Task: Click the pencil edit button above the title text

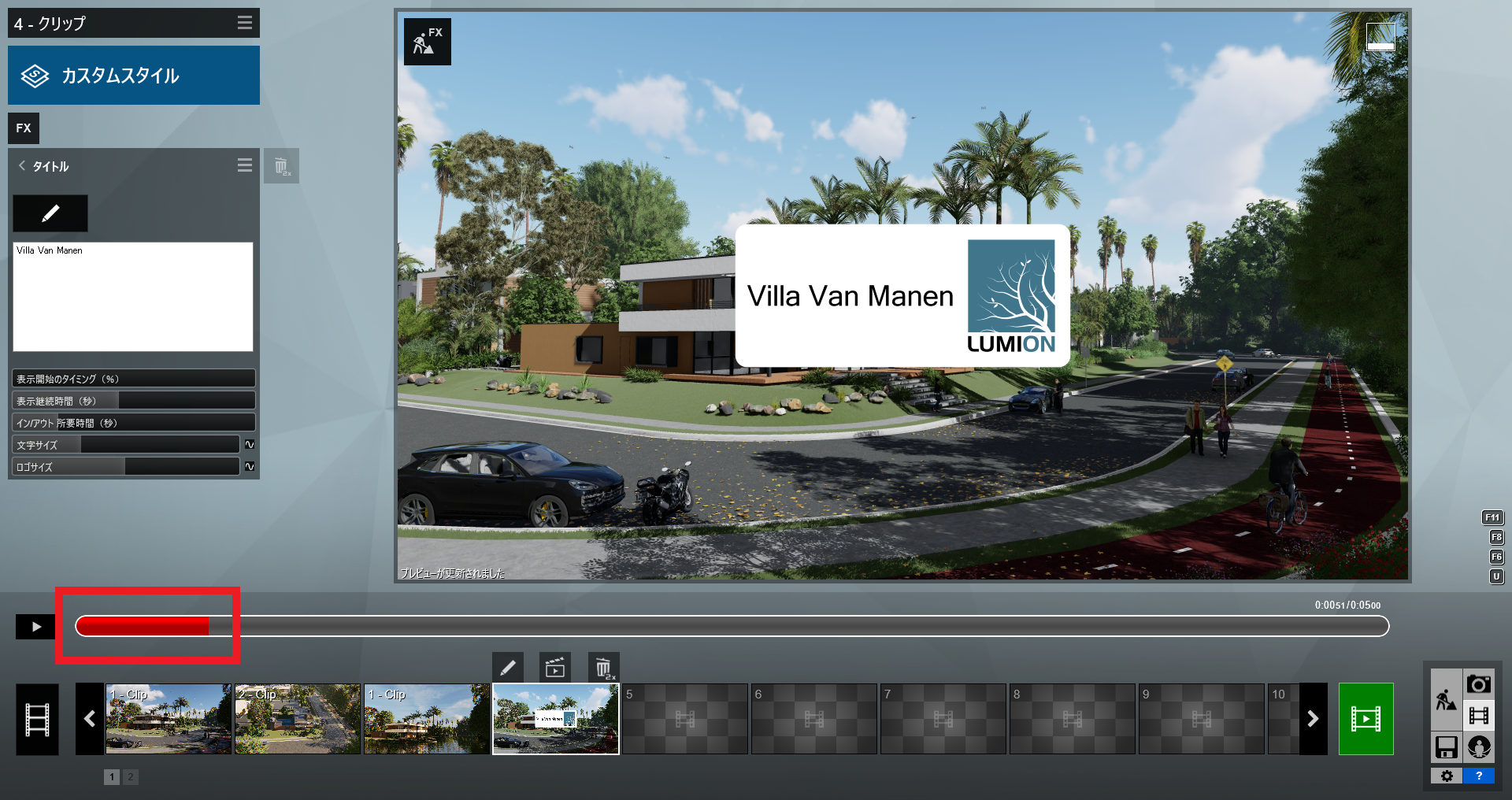Action: pyautogui.click(x=50, y=213)
